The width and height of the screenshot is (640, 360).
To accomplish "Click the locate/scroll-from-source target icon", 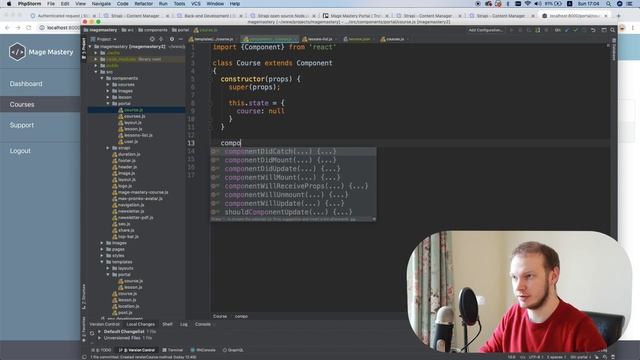I will [x=152, y=39].
